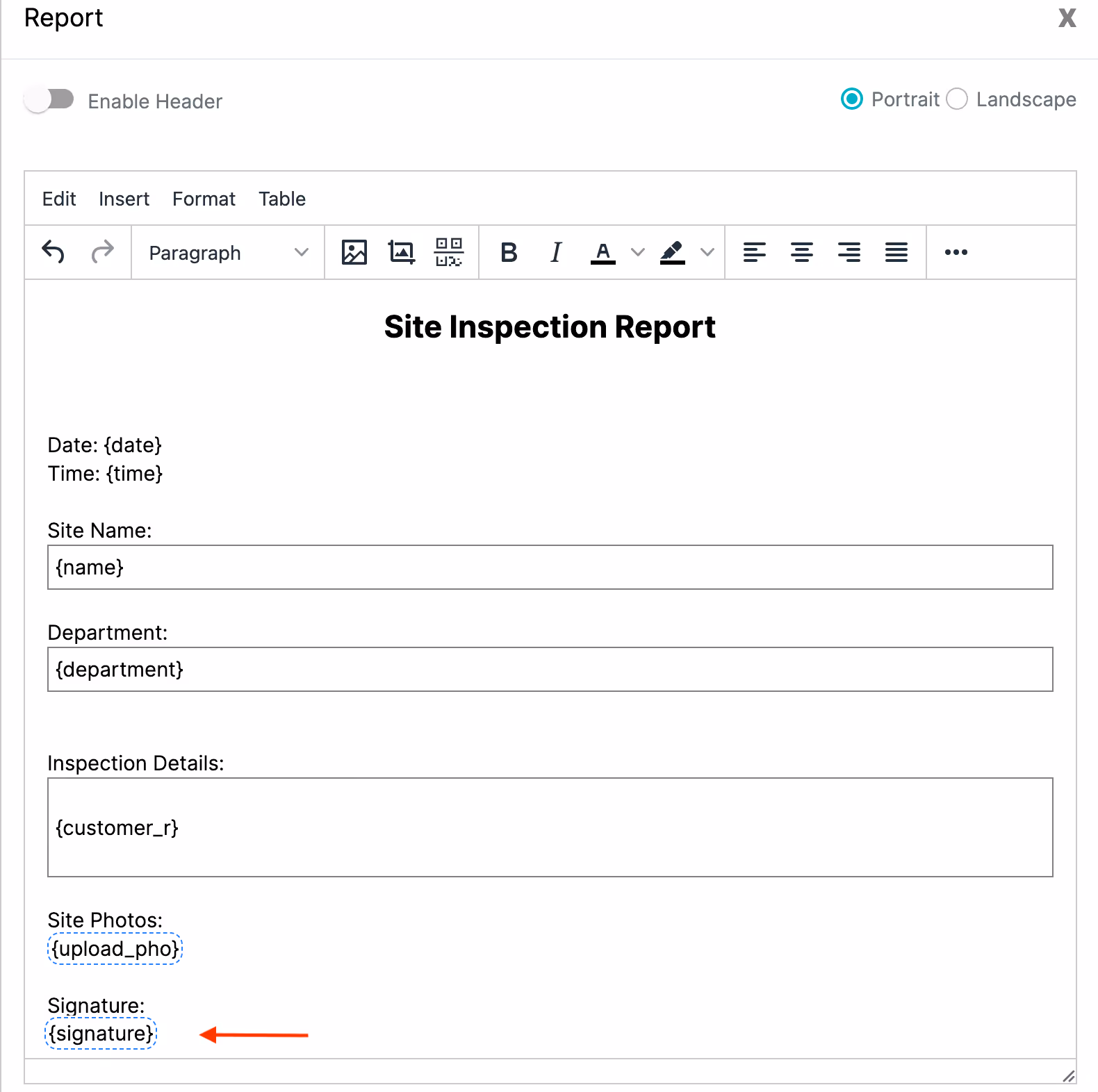This screenshot has height=1092, width=1098.
Task: Insert an image with the picture icon
Action: [354, 252]
